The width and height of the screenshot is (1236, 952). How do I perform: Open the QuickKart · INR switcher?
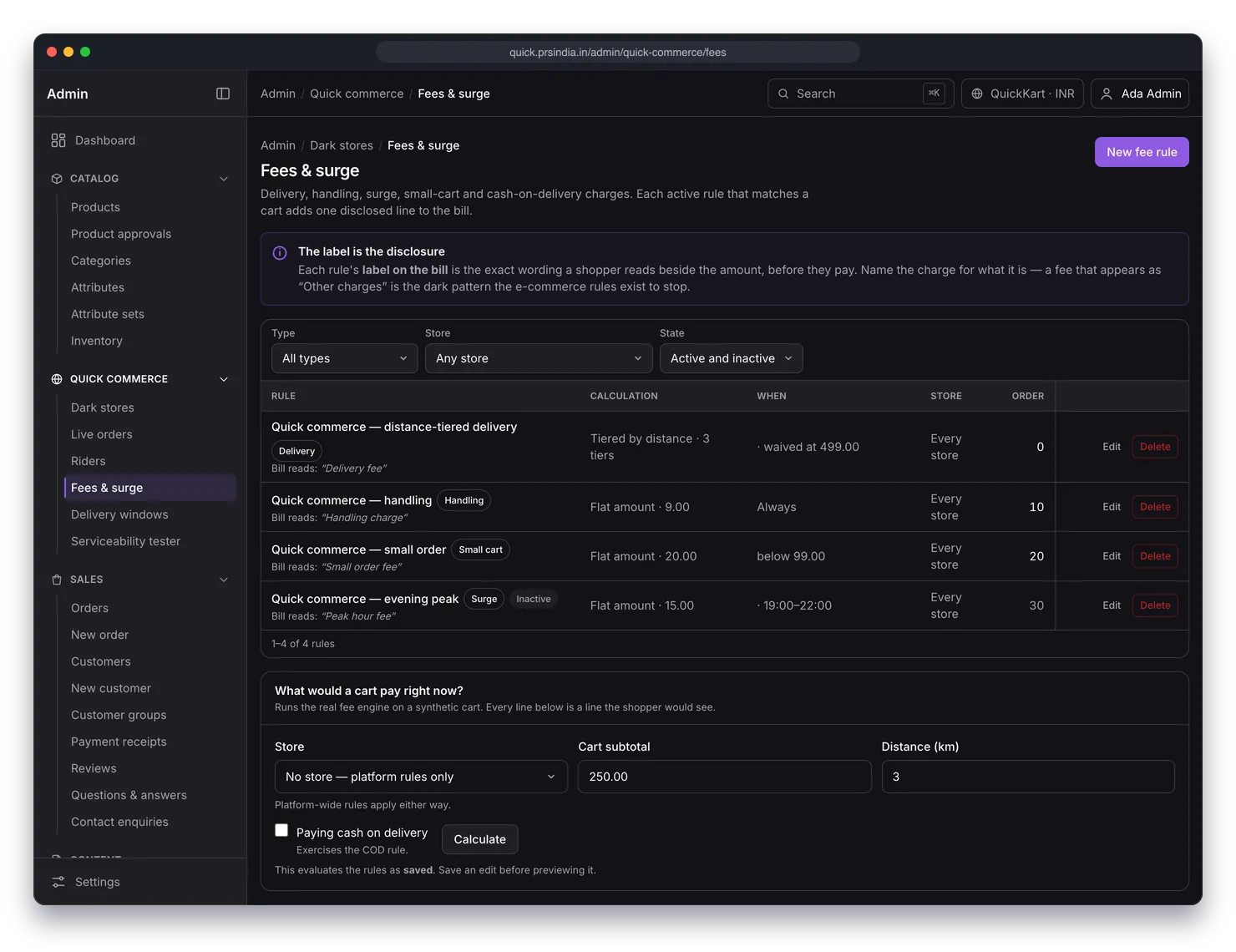point(1022,94)
